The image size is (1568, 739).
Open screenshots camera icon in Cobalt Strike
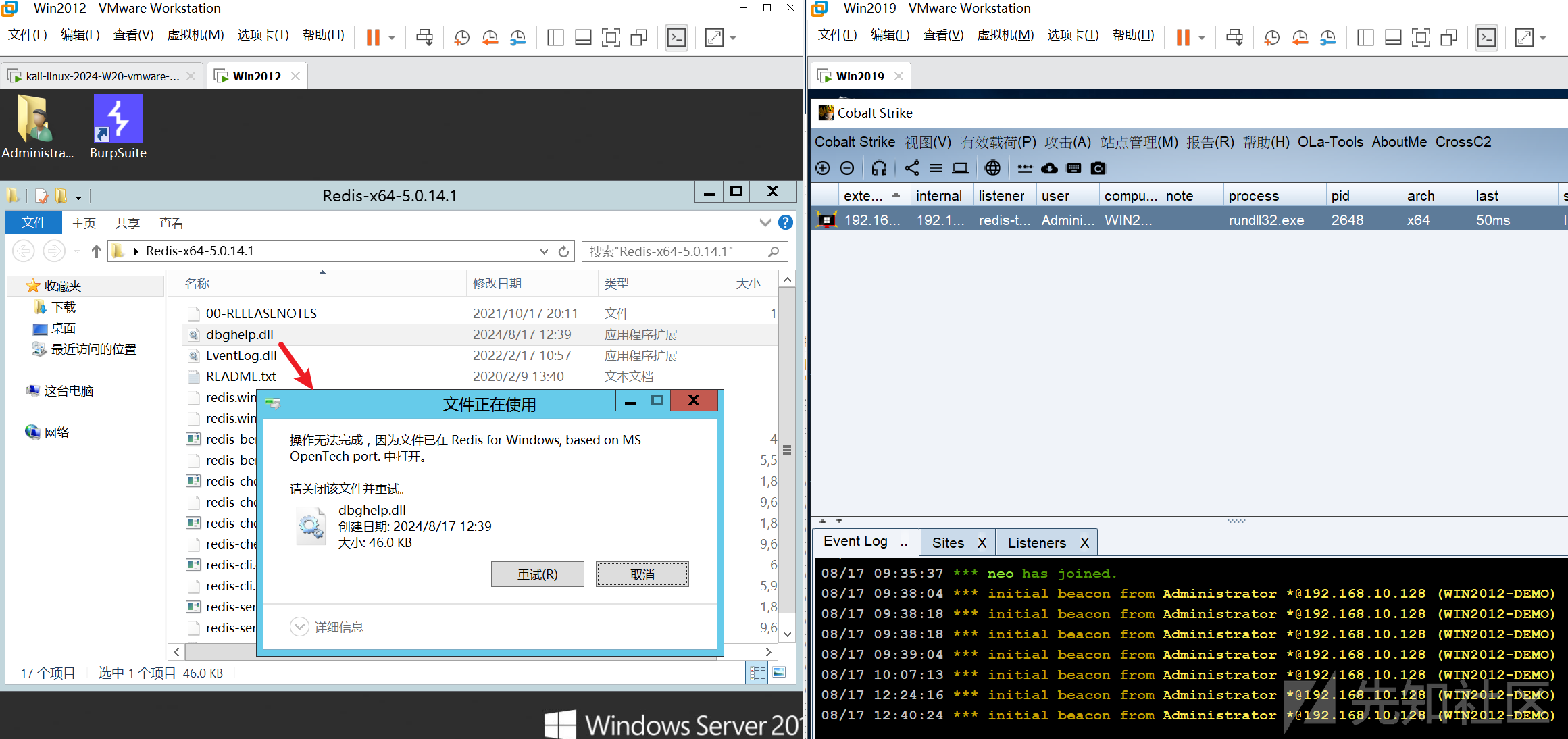coord(1098,168)
